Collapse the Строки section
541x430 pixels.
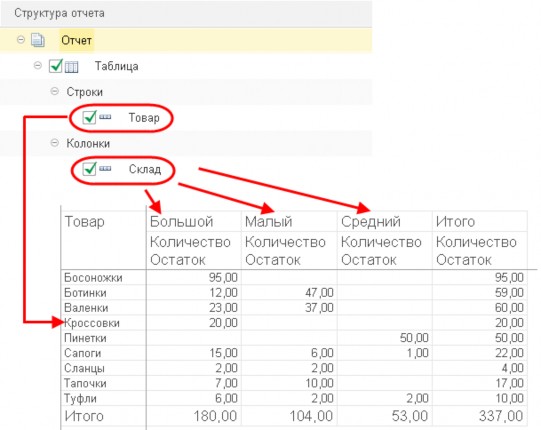click(x=54, y=91)
